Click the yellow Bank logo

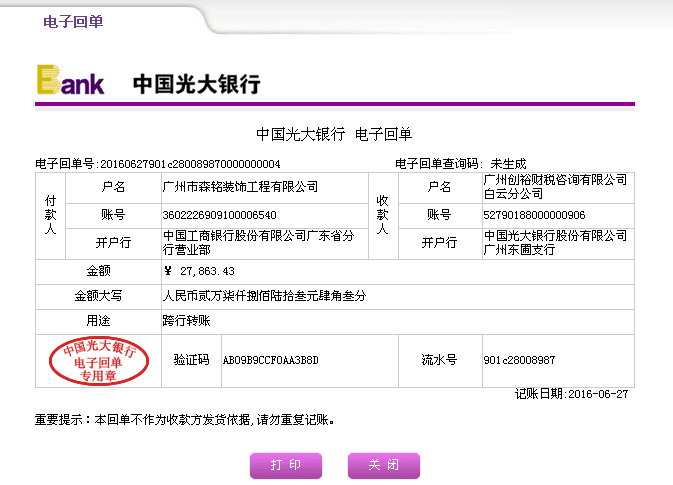point(71,80)
